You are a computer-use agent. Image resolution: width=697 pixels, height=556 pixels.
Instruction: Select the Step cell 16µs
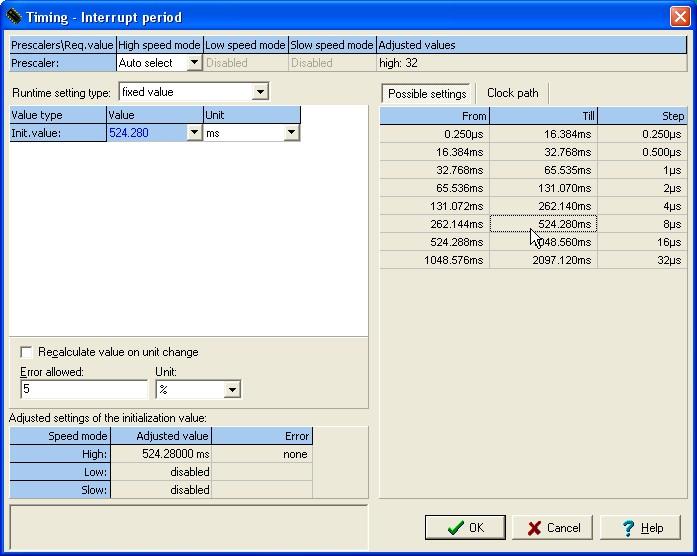(x=642, y=242)
